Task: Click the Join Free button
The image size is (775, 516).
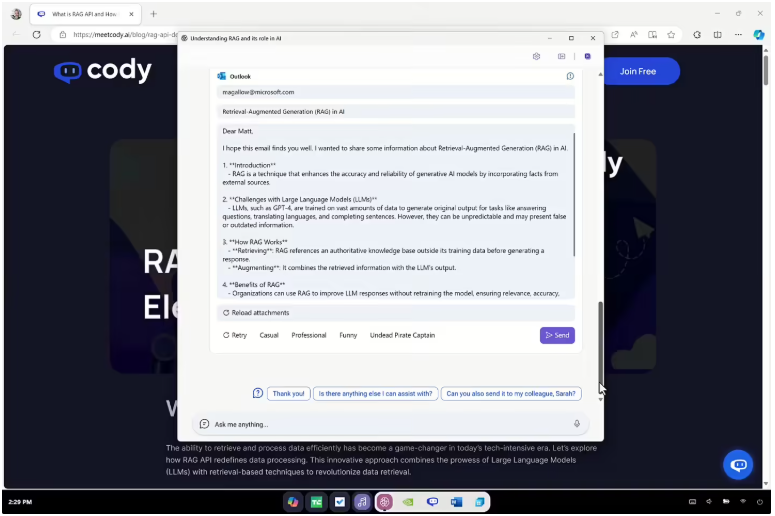Action: (638, 71)
